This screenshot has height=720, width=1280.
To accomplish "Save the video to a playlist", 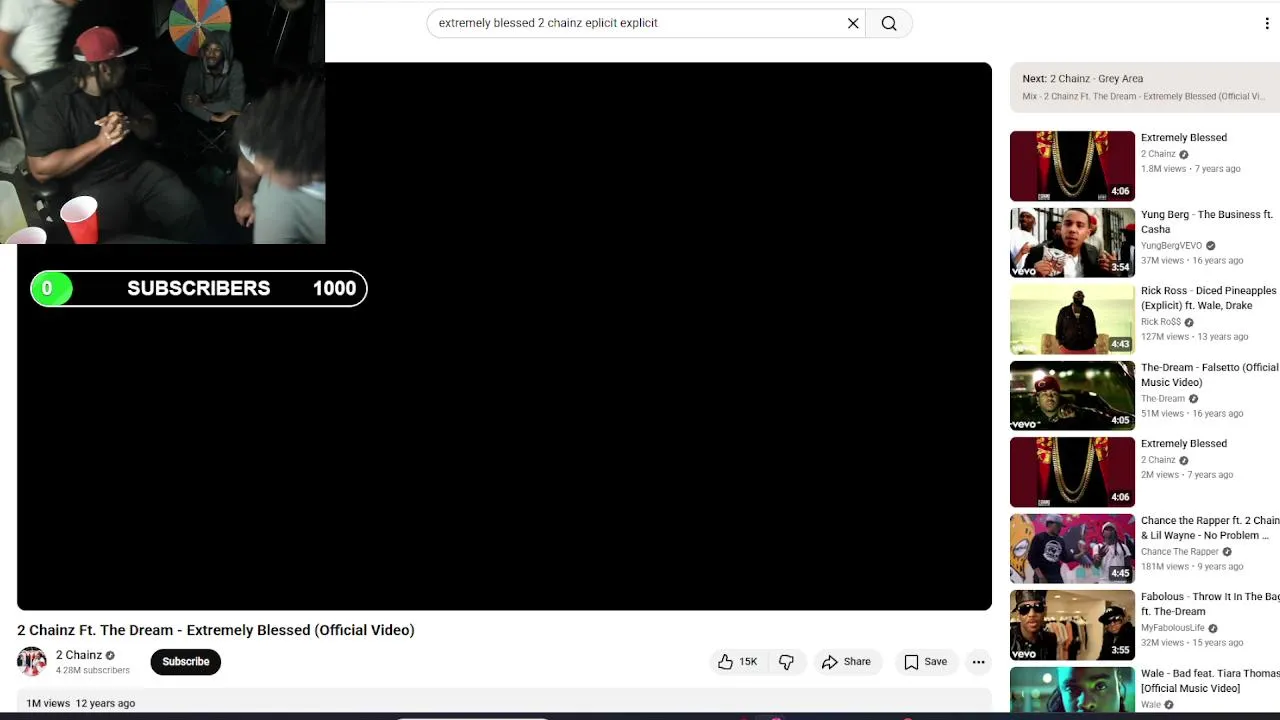I will tap(925, 662).
